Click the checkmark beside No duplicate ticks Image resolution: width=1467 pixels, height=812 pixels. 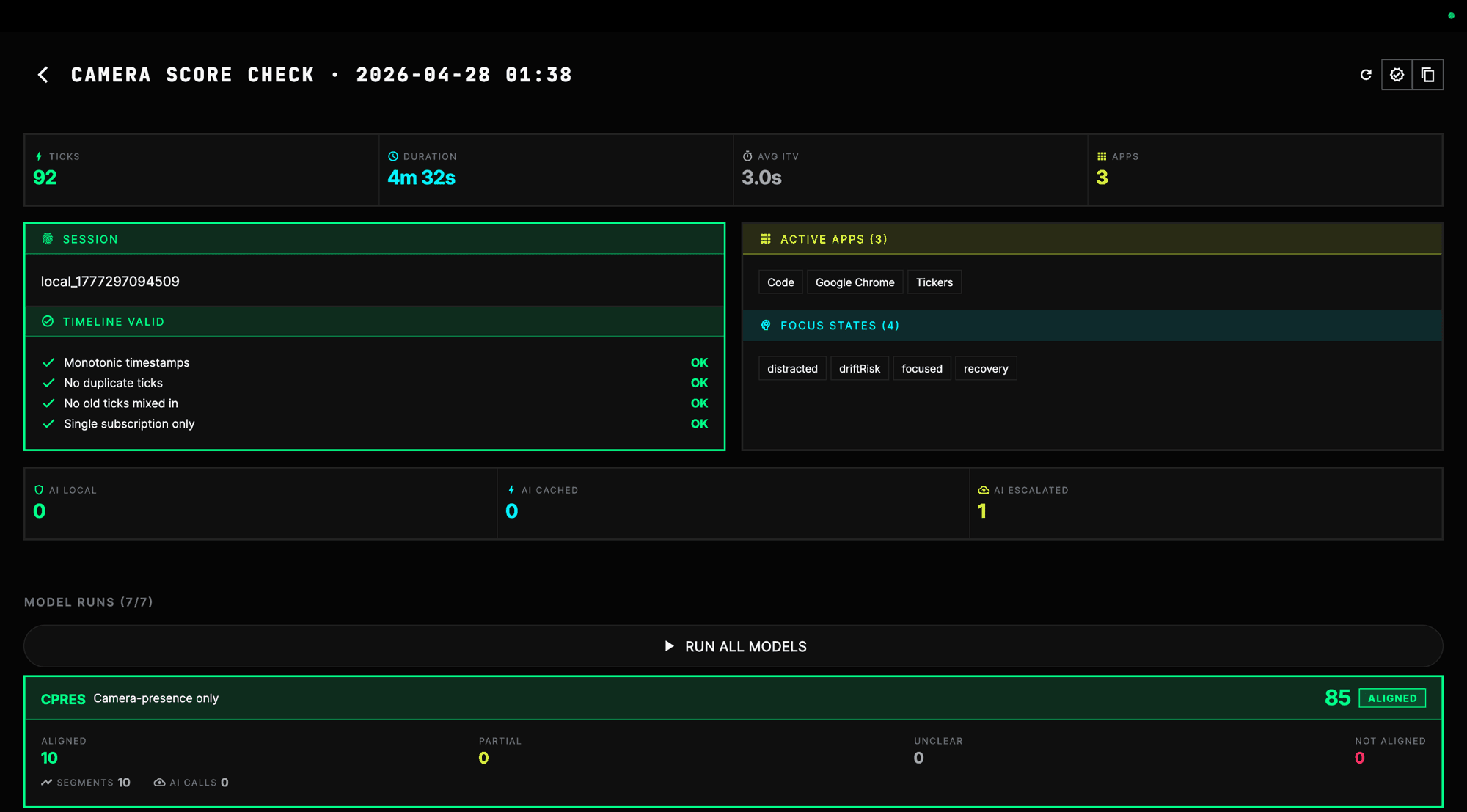pyautogui.click(x=49, y=383)
